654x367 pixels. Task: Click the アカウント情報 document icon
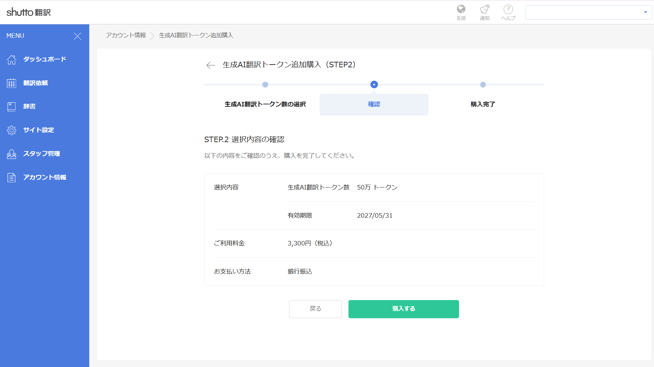pyautogui.click(x=11, y=178)
